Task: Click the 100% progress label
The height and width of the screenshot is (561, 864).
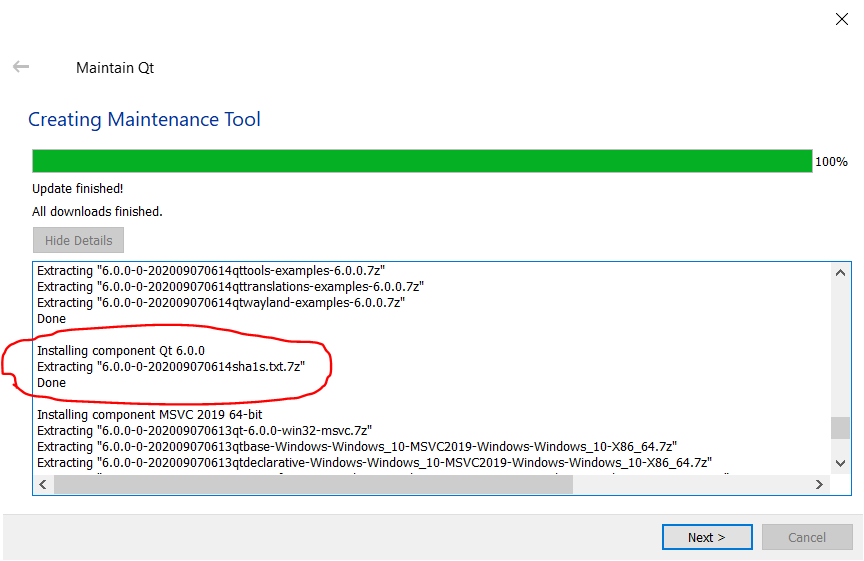Action: 831,161
